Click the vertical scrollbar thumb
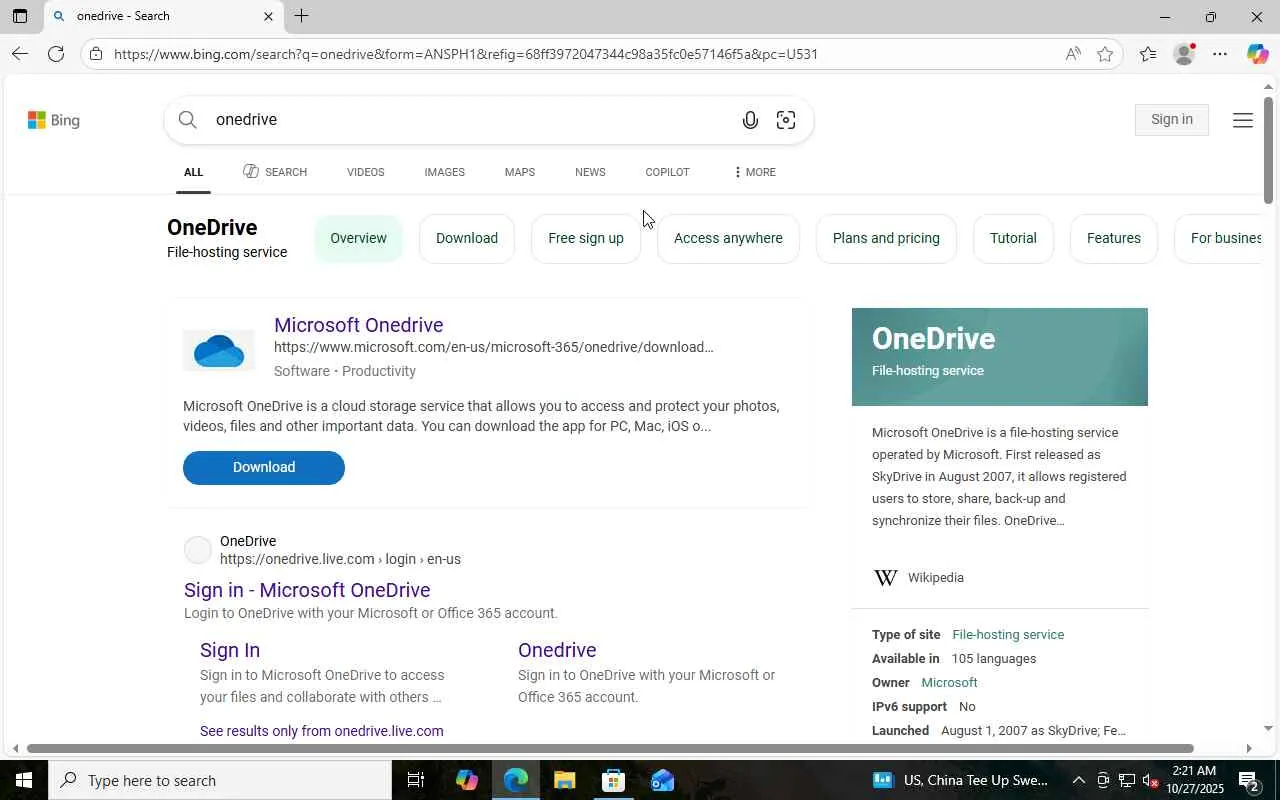This screenshot has width=1280, height=800. click(x=1268, y=150)
